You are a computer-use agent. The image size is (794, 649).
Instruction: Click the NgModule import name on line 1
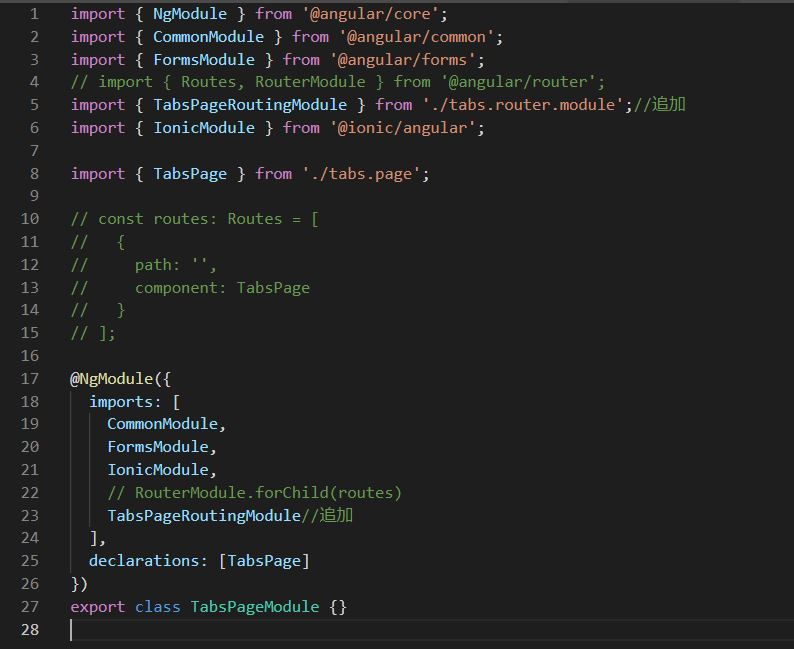(190, 14)
